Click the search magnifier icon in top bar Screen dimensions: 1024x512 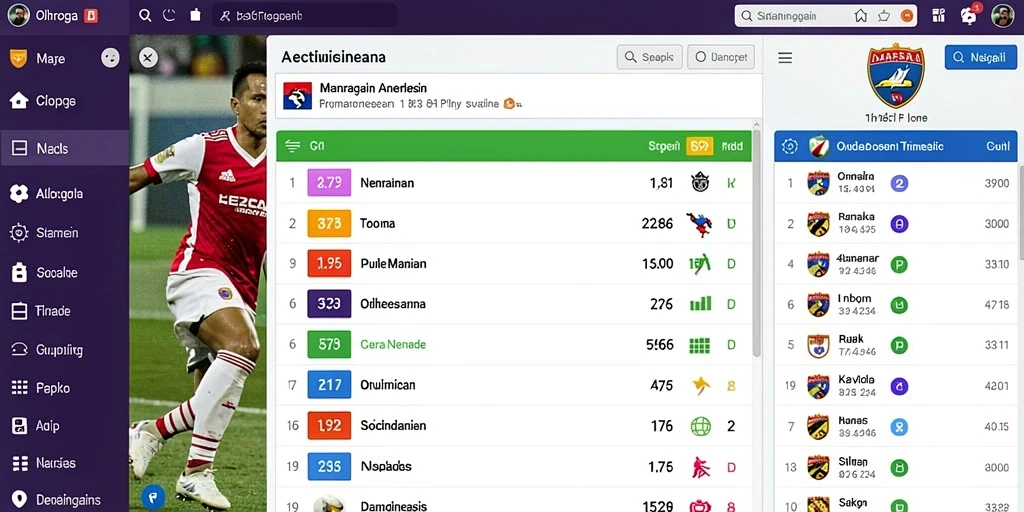click(146, 15)
